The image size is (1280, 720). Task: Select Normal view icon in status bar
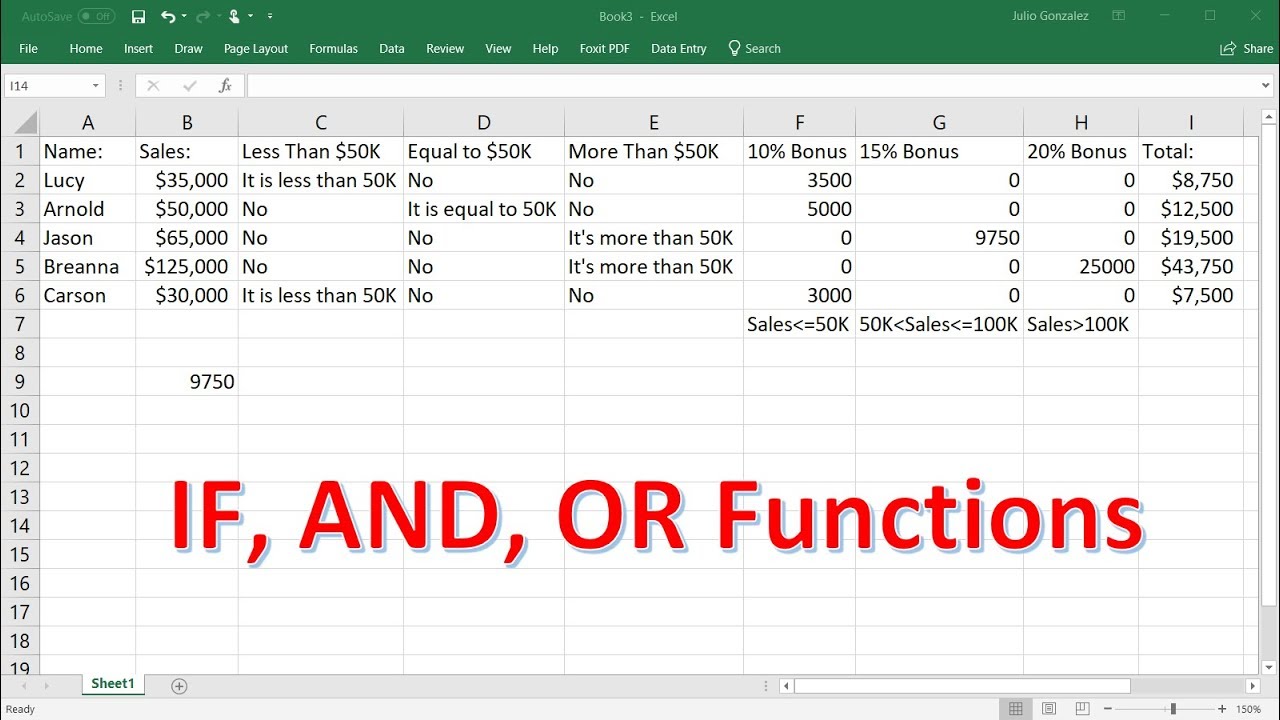[x=1016, y=708]
